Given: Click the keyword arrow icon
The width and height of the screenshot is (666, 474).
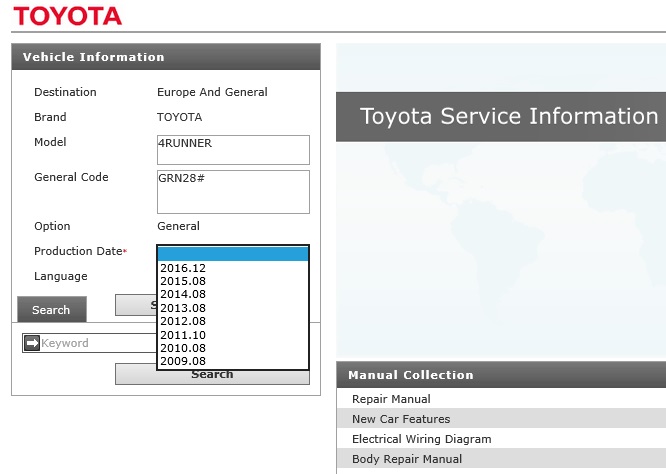Looking at the screenshot, I should point(32,343).
